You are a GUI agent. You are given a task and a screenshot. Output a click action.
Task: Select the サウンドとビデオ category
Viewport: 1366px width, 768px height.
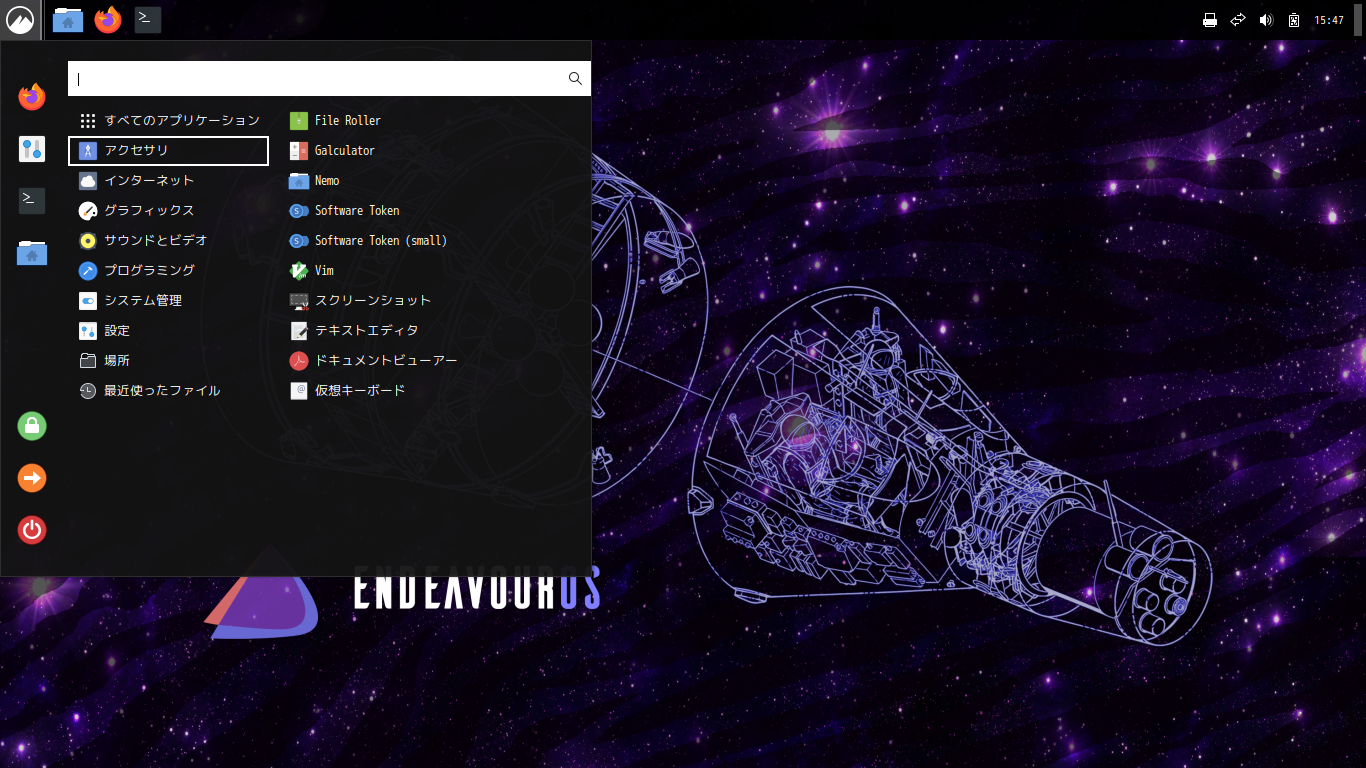point(169,240)
